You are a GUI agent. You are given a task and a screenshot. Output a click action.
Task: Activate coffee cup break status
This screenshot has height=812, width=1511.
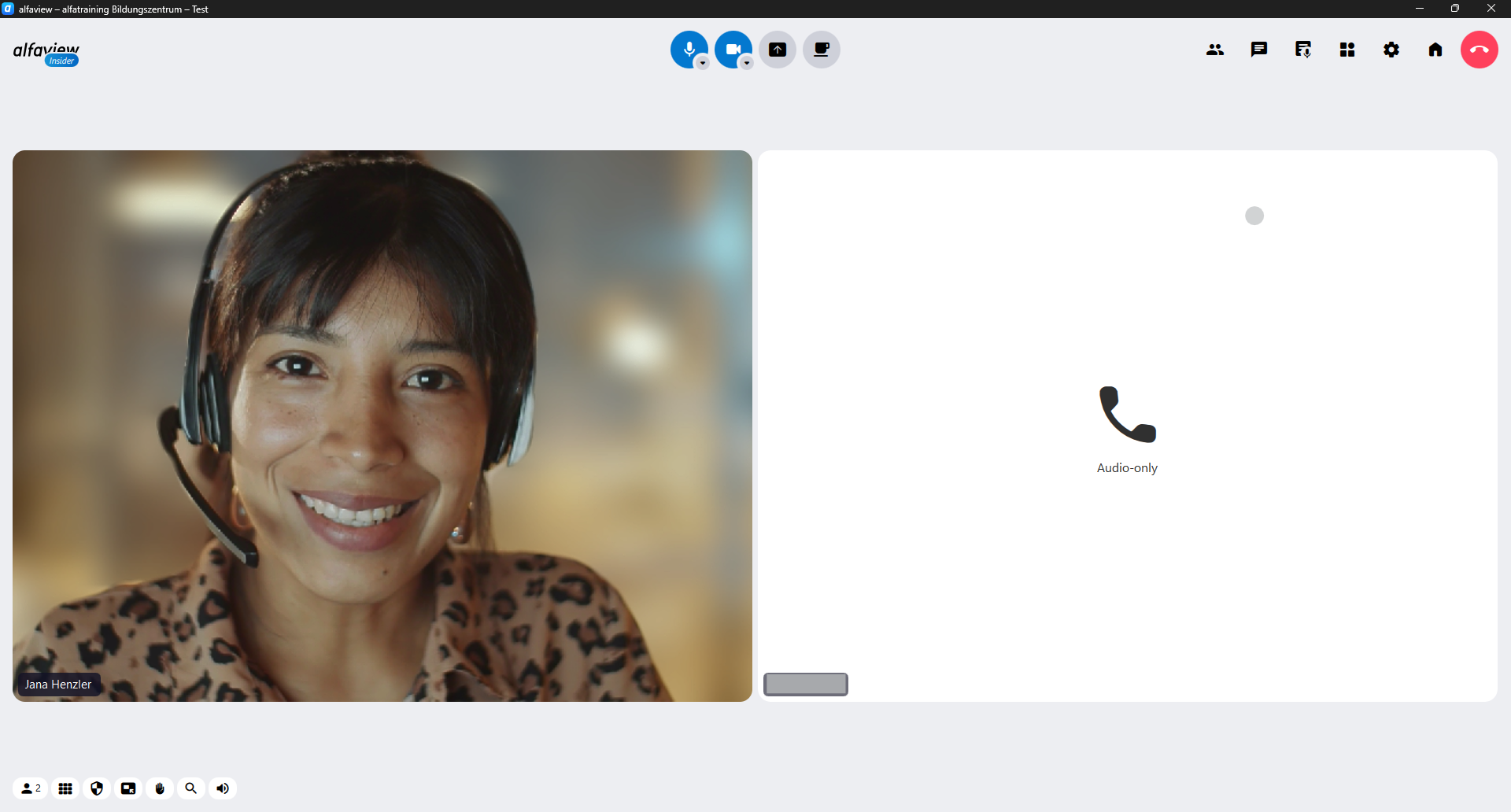822,50
